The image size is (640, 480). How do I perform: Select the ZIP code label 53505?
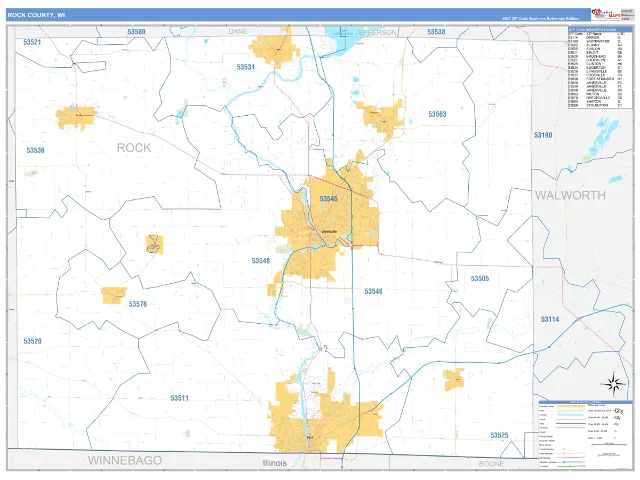480,278
